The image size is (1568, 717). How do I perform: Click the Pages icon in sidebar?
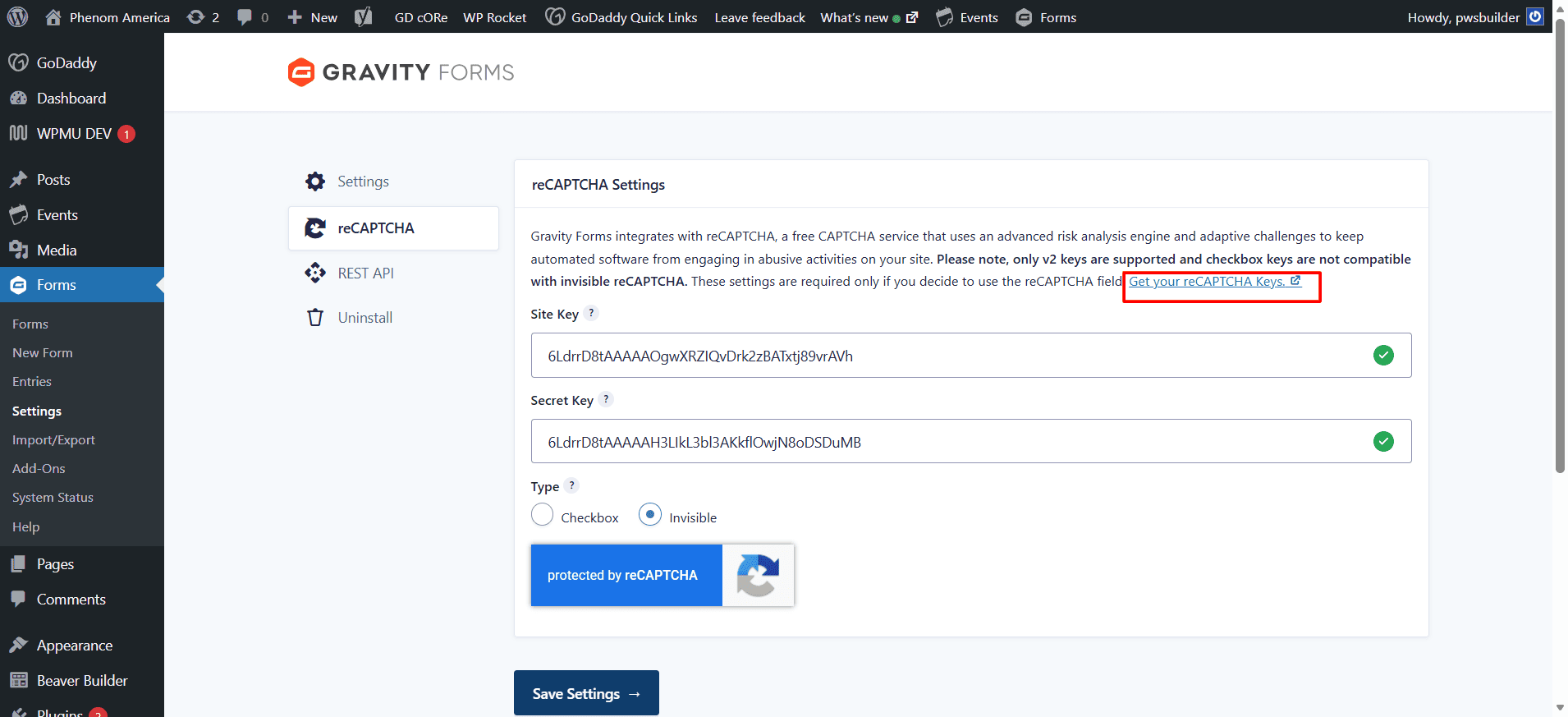18,563
